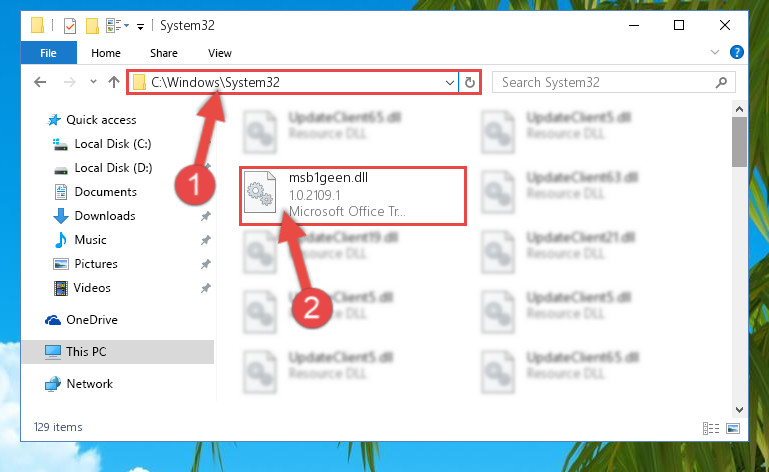Click the Back navigation arrow
The image size is (769, 472).
point(40,82)
